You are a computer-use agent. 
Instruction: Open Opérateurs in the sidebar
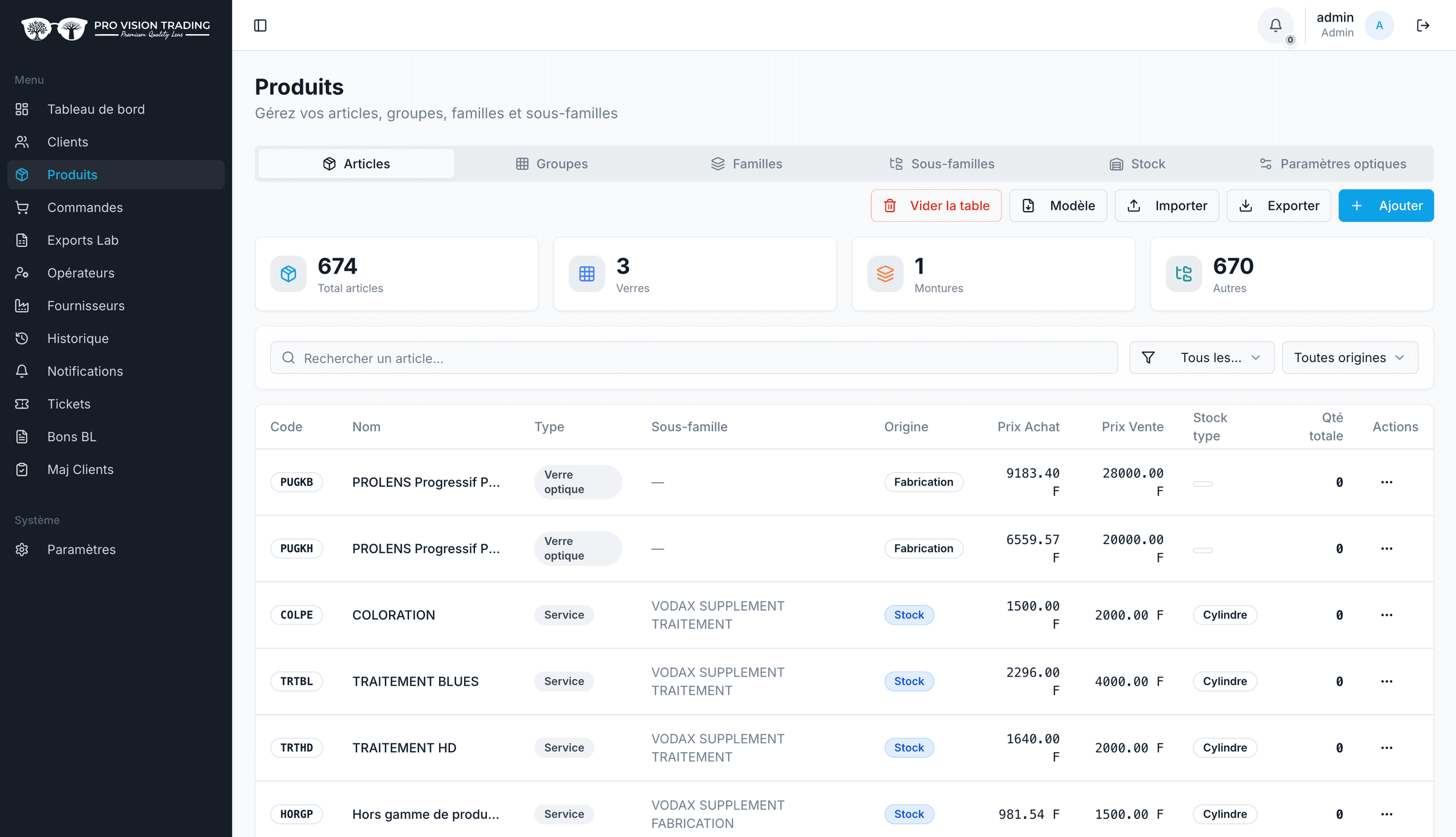(115, 273)
